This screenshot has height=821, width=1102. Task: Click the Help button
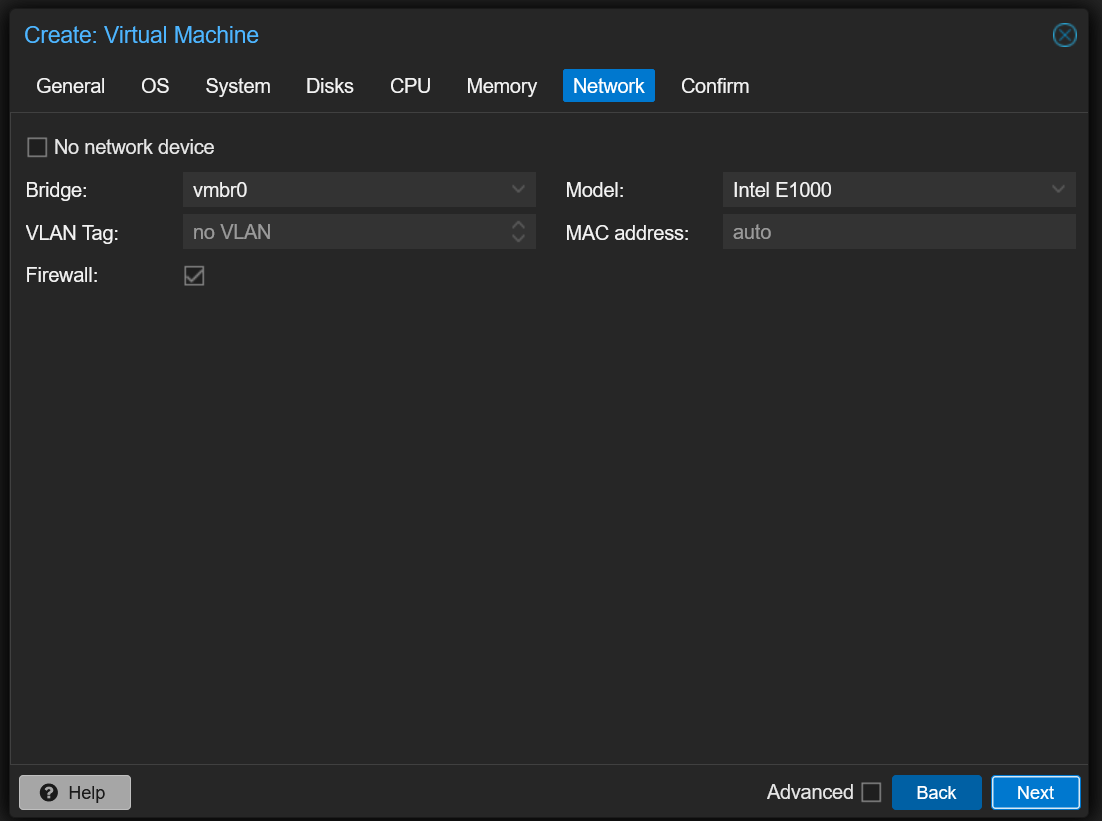click(75, 792)
